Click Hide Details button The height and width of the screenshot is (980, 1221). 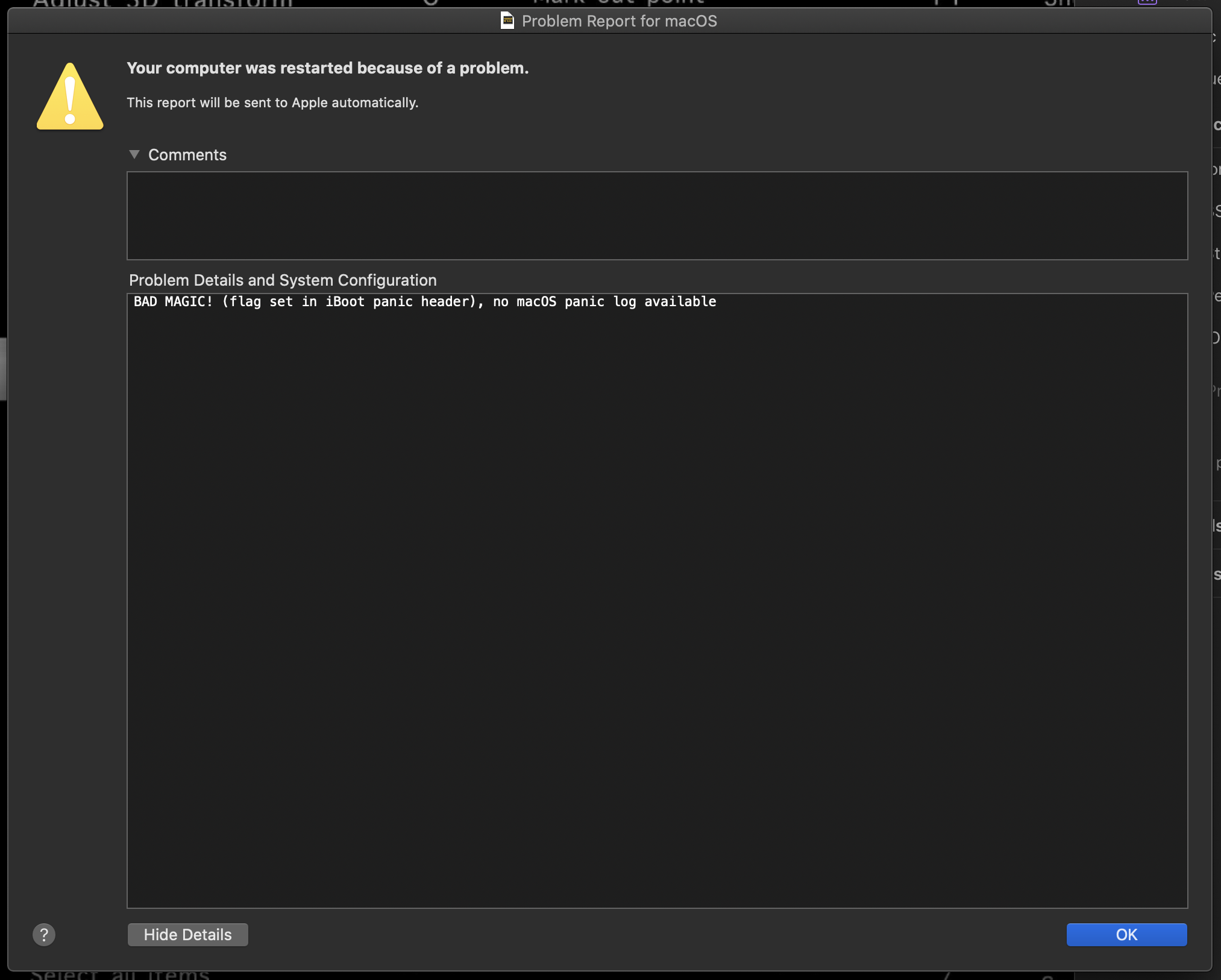tap(187, 935)
